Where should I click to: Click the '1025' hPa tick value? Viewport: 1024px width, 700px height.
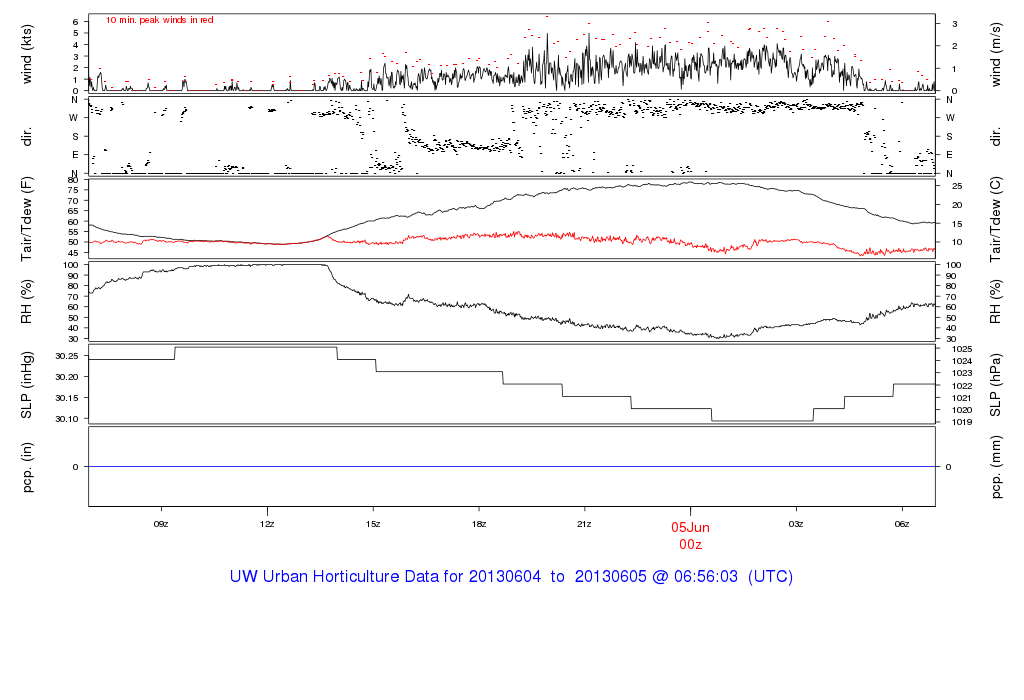[x=962, y=349]
